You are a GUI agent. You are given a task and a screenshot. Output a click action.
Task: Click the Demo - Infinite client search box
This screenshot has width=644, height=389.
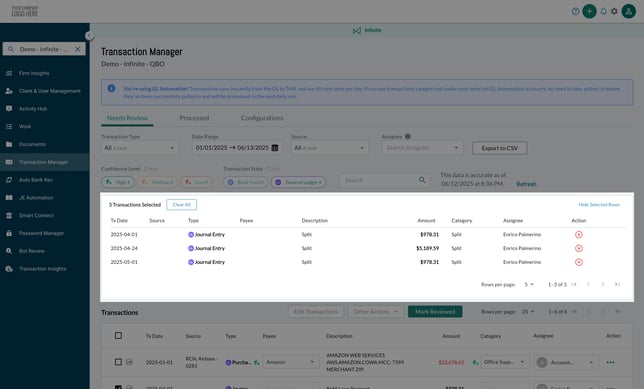pos(44,49)
